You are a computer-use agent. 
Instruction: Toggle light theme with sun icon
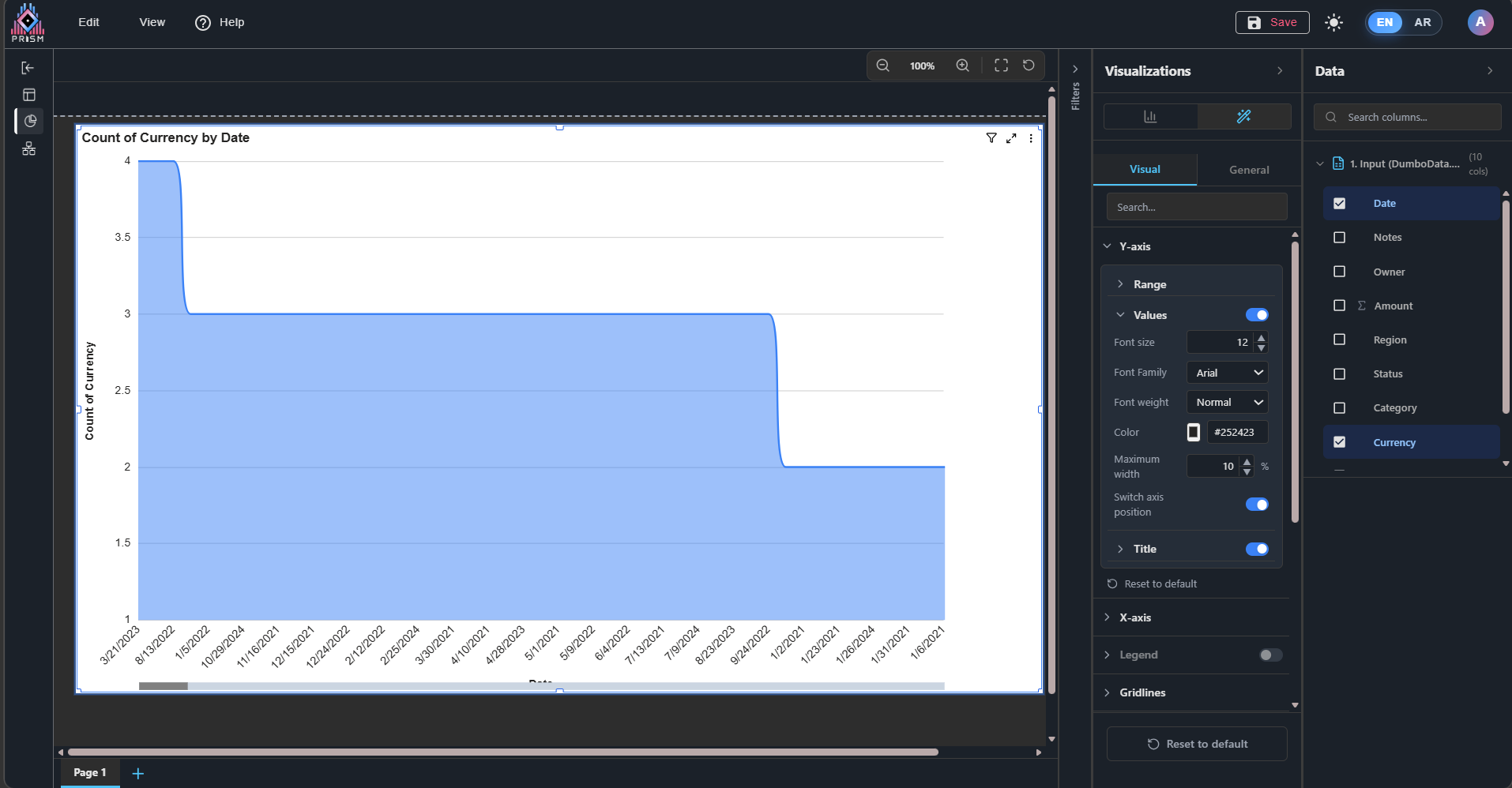1333,23
